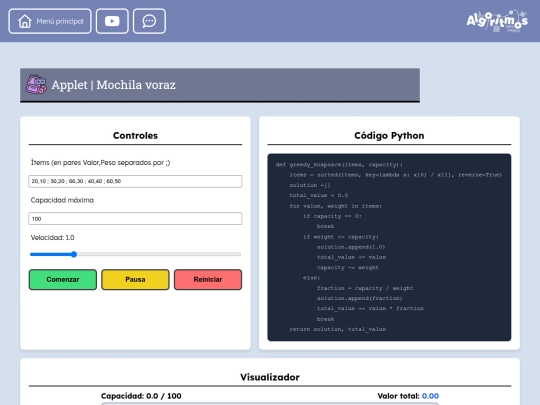Image resolution: width=540 pixels, height=405 pixels.
Task: Click the Capacidad: 0.0 / 100 label
Action: point(141,396)
